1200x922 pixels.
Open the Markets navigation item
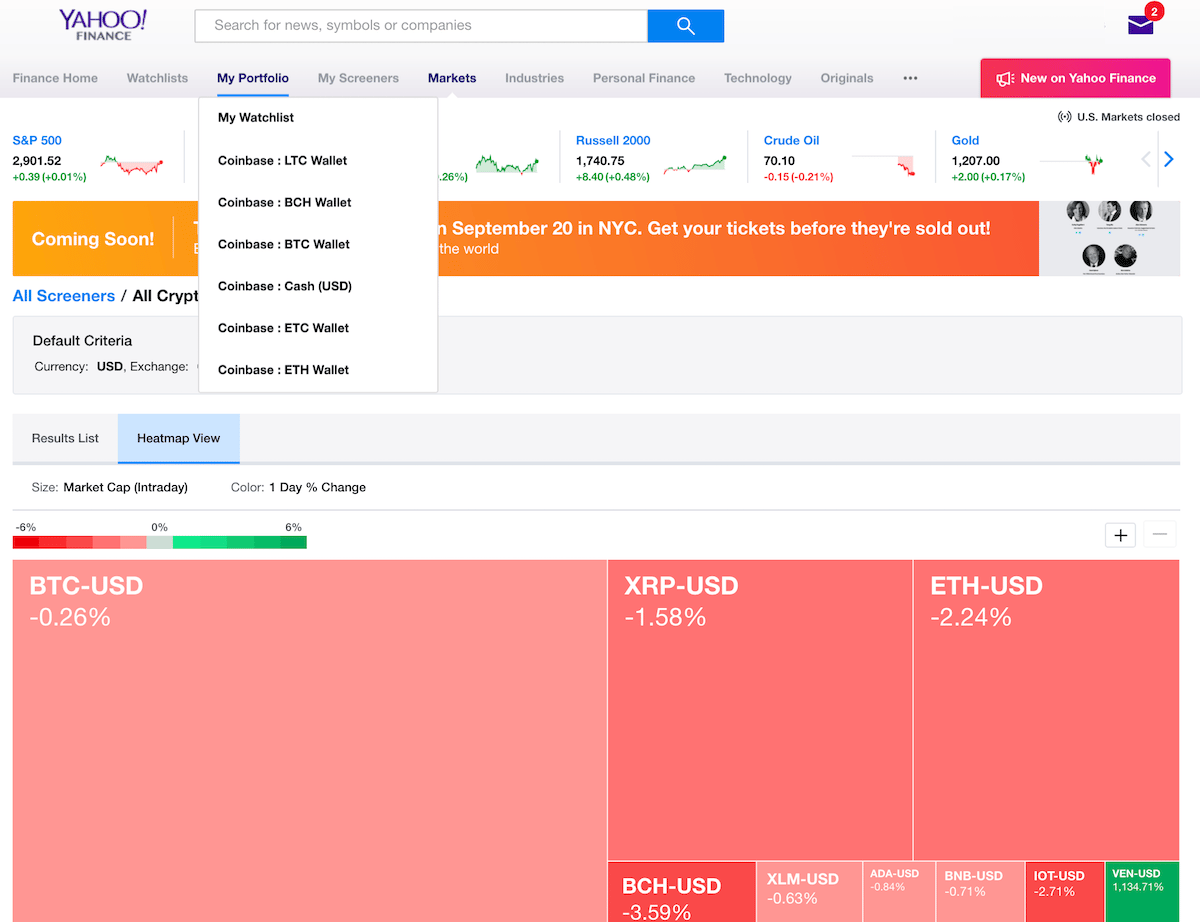[x=452, y=78]
